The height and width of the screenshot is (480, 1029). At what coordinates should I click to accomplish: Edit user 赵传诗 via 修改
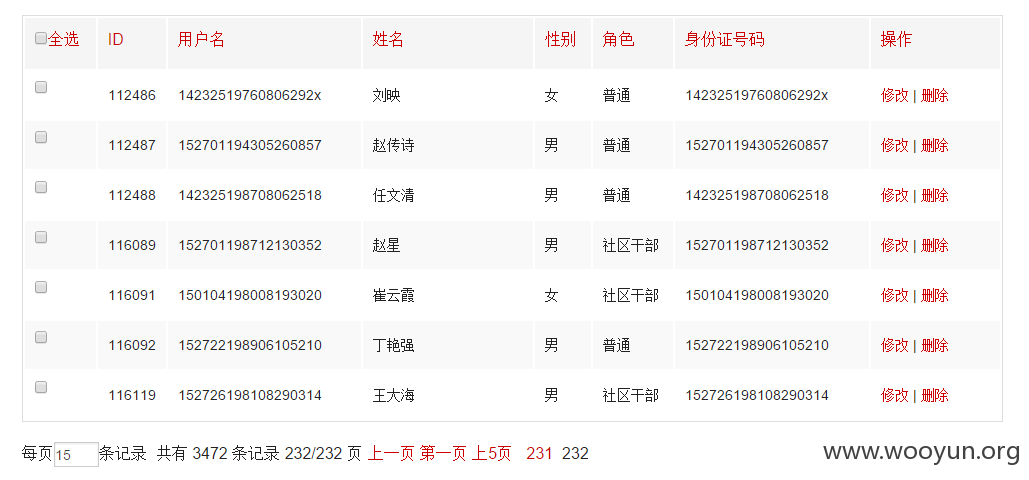point(894,145)
